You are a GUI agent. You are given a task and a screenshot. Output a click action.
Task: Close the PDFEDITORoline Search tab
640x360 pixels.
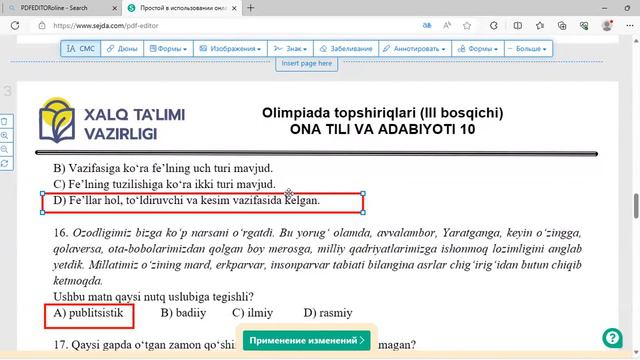pos(115,8)
